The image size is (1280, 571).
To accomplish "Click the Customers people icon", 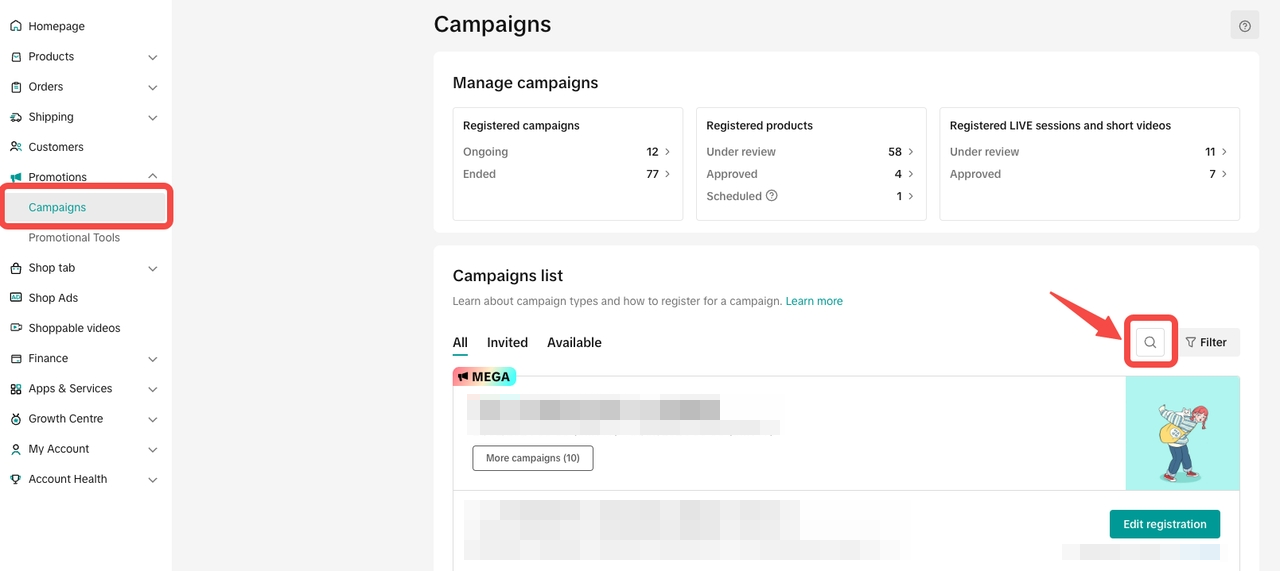I will [16, 147].
